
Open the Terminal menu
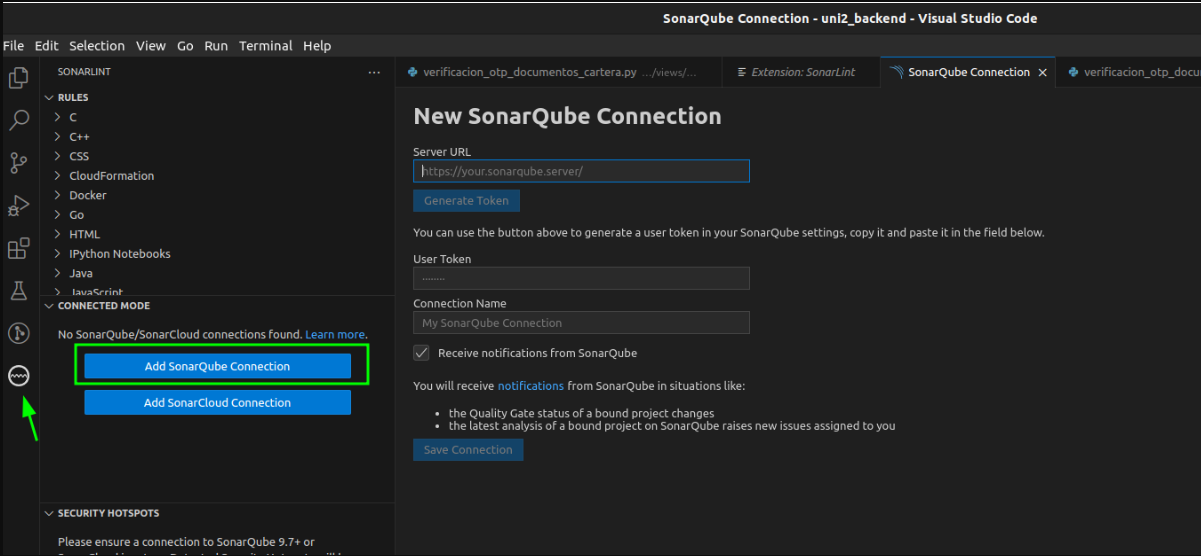coord(266,46)
